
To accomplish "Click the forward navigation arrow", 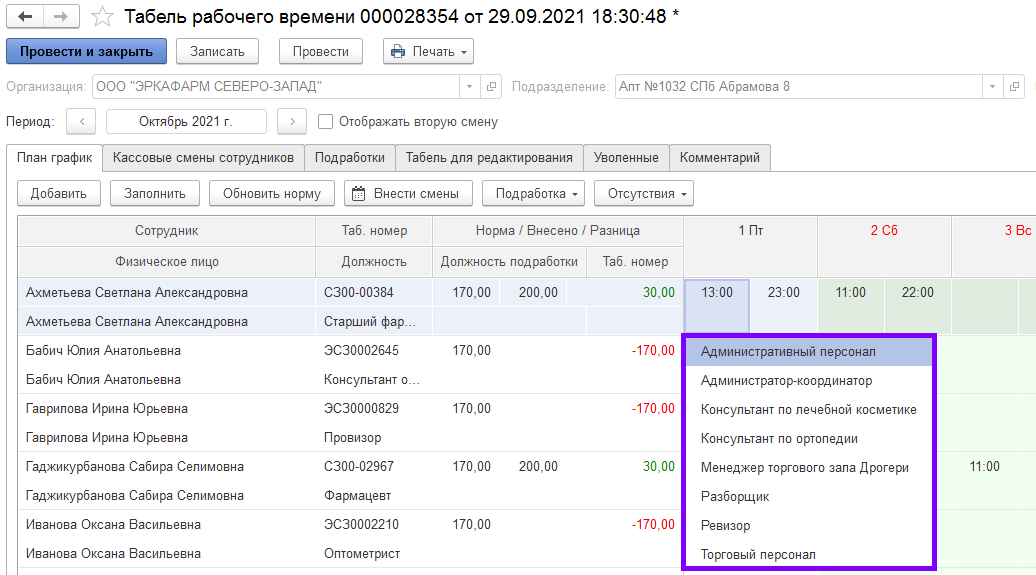I will point(61,17).
